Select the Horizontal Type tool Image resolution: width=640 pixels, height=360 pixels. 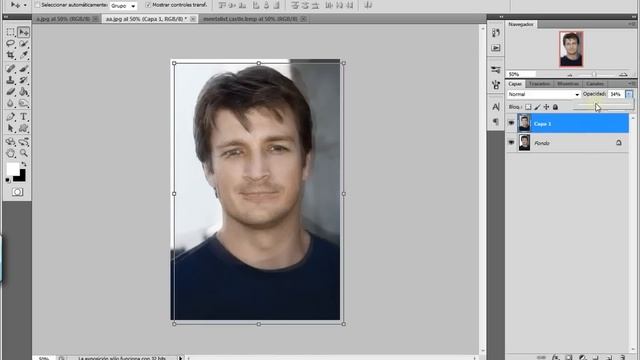pyautogui.click(x=24, y=117)
